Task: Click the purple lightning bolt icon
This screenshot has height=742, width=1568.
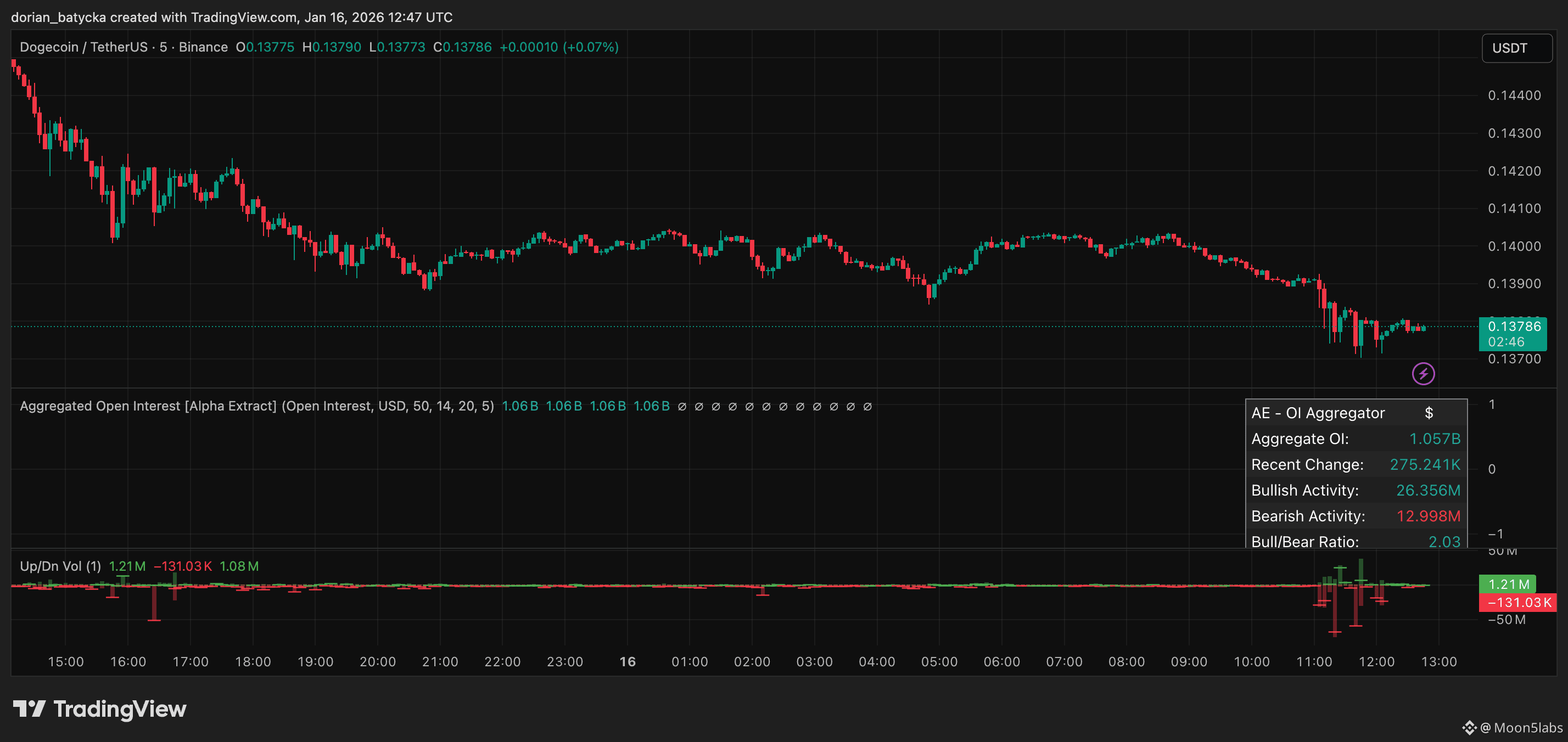Action: coord(1423,374)
